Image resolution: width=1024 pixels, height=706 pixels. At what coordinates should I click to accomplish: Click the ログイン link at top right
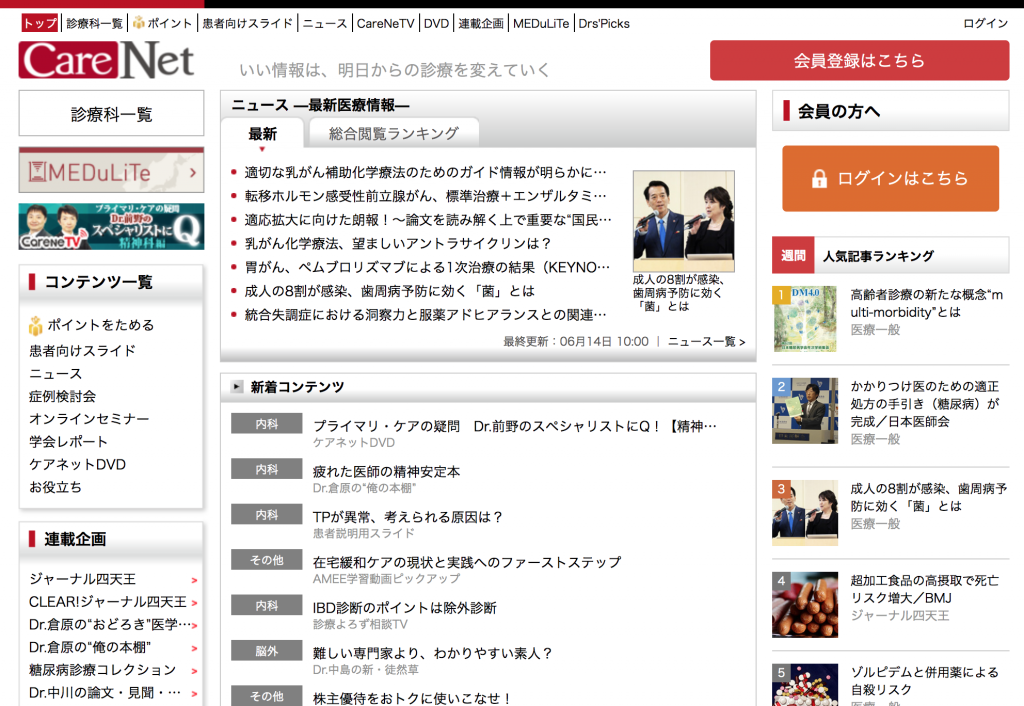pos(985,24)
